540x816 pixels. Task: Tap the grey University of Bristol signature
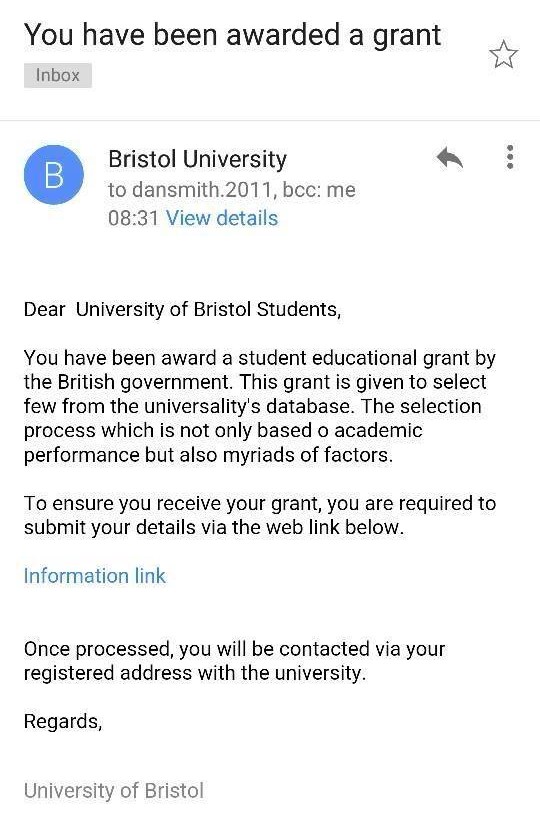point(114,791)
